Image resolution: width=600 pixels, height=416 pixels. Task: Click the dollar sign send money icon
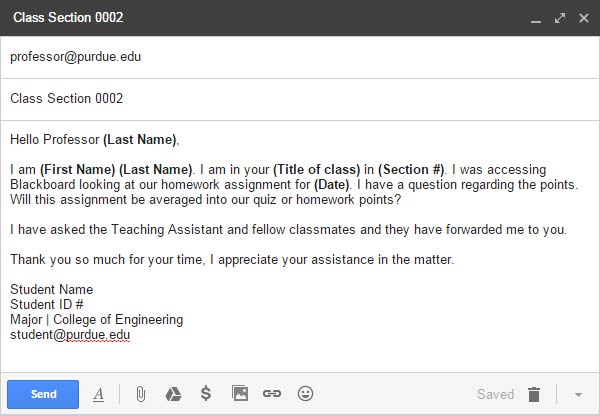[206, 394]
